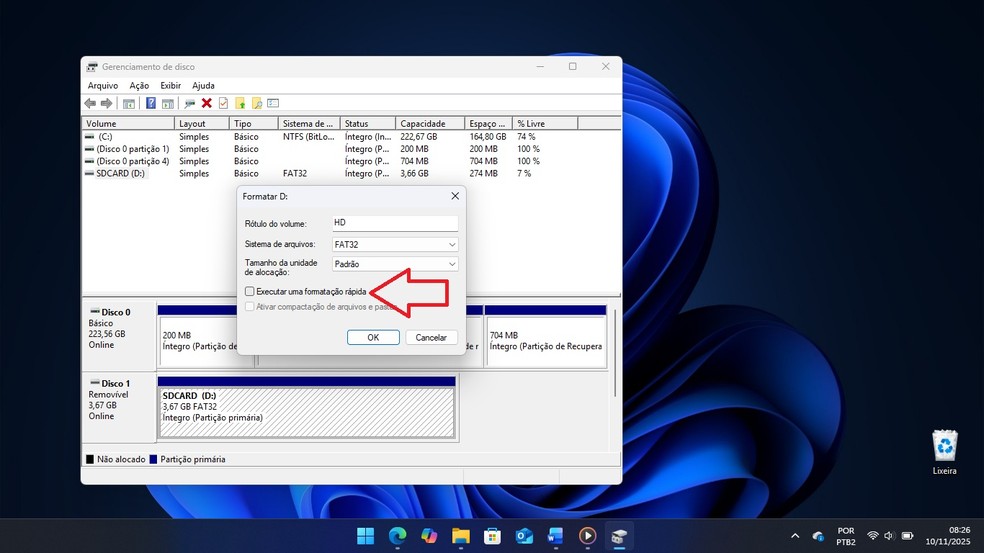The height and width of the screenshot is (553, 984).
Task: Open Microsoft Edge from the taskbar
Action: pyautogui.click(x=396, y=535)
